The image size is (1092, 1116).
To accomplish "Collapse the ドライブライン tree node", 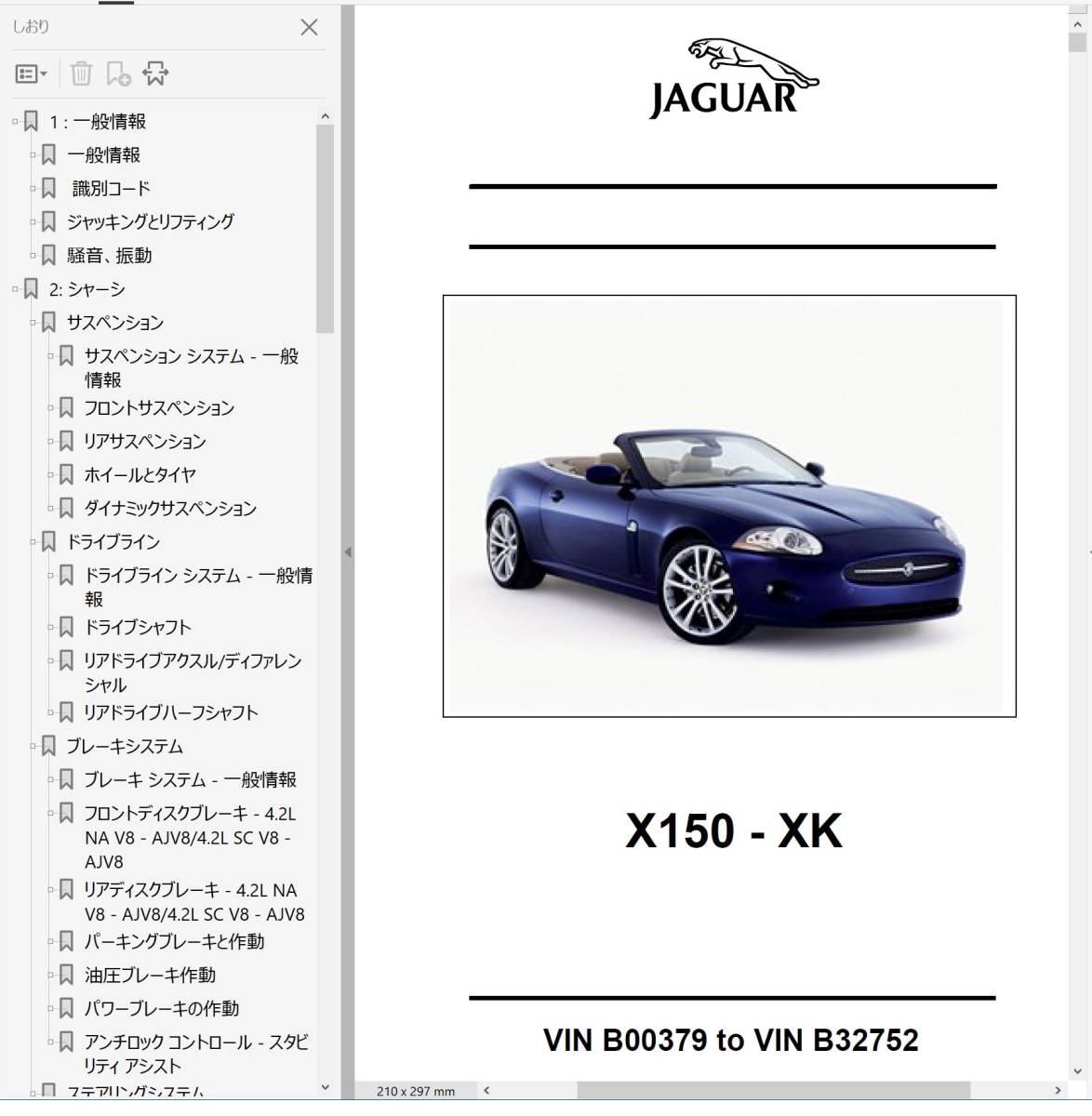I will pyautogui.click(x=33, y=542).
